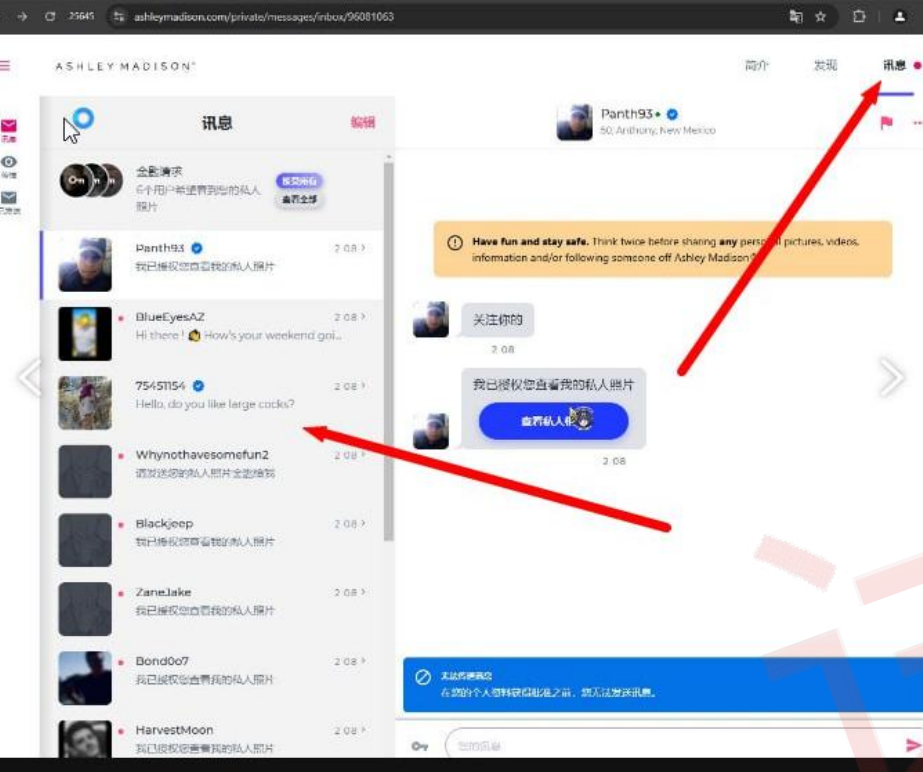Click the 接受所有 key requests button
The image size is (923, 772).
tap(299, 181)
